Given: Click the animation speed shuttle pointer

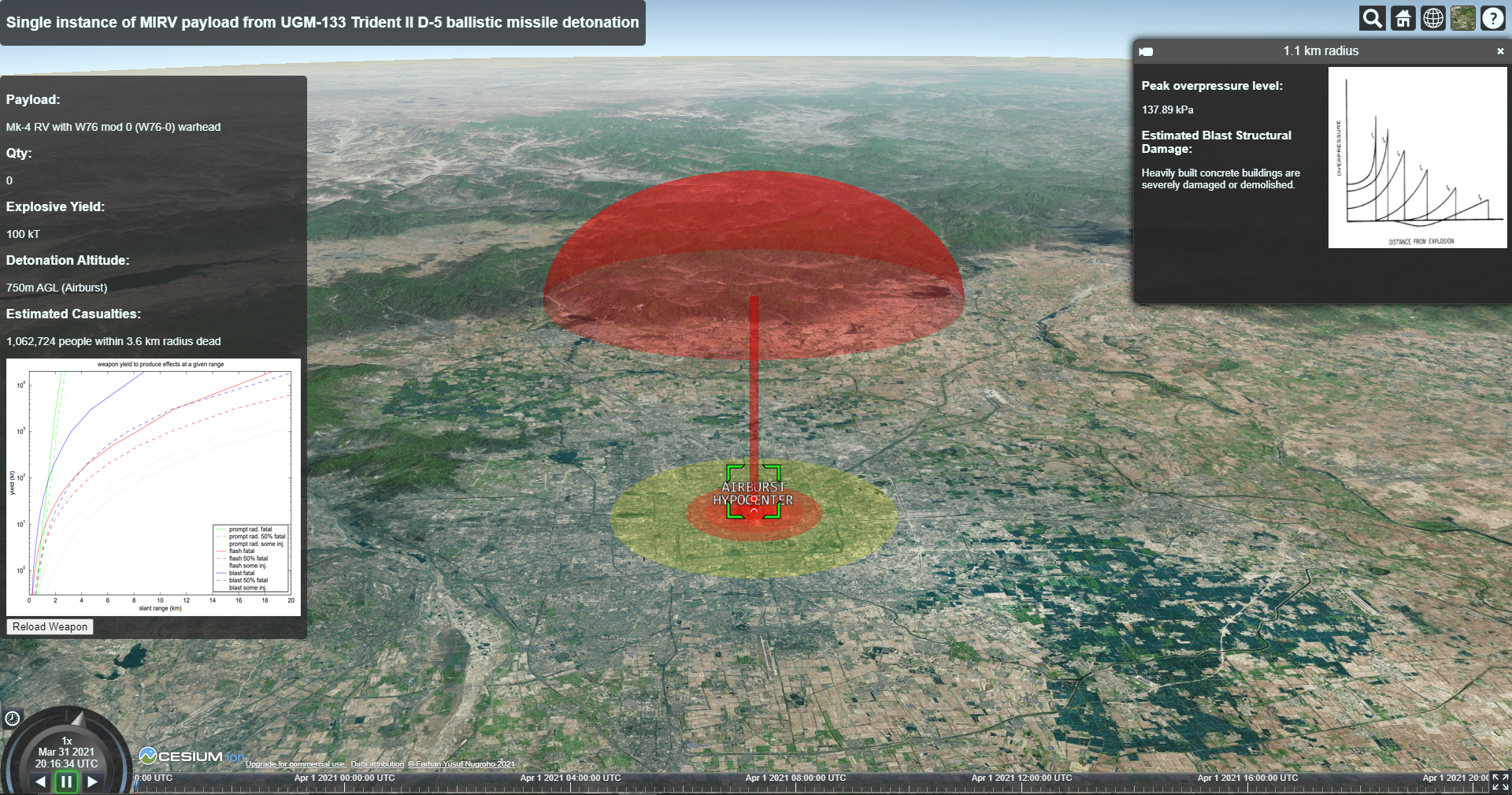Looking at the screenshot, I should [x=77, y=719].
